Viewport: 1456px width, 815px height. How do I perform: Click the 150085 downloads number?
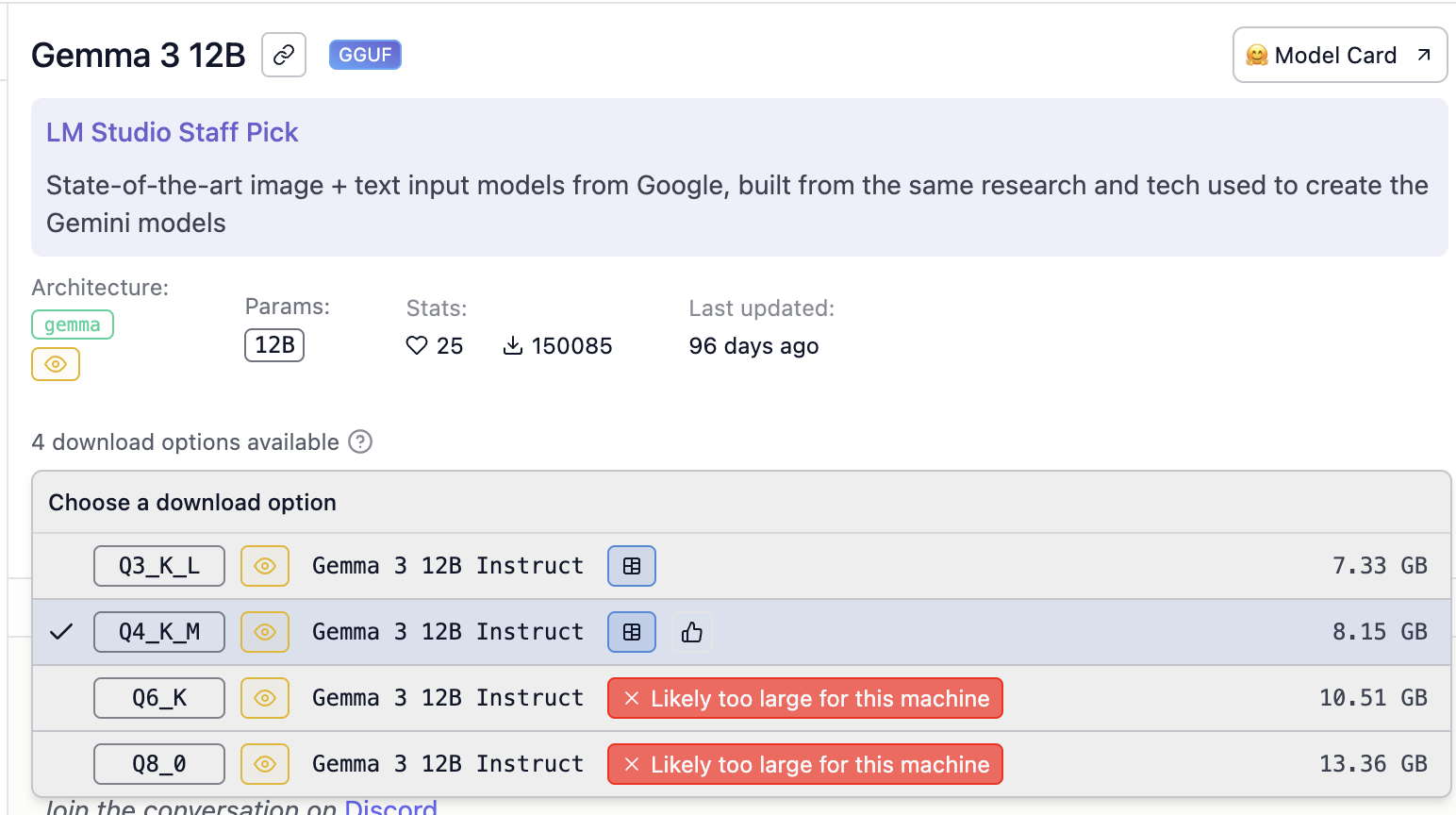pyautogui.click(x=571, y=346)
